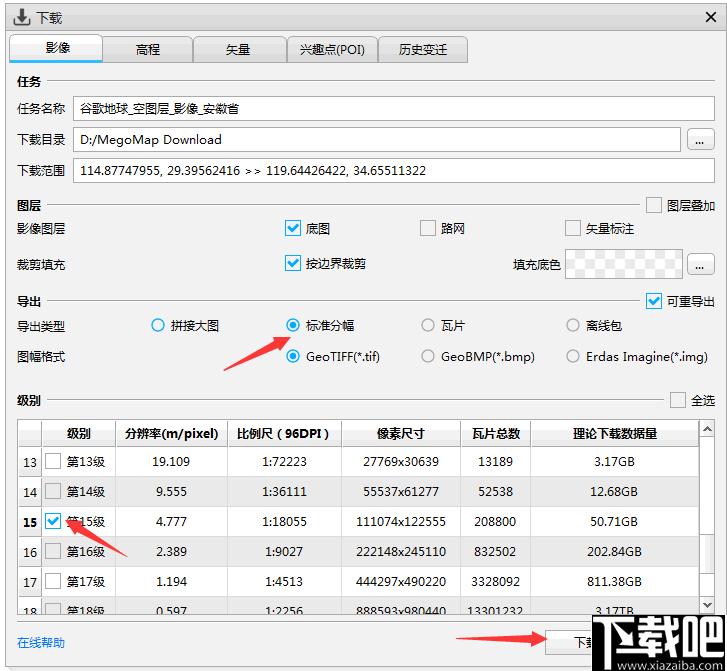
Task: Toggle the 按边界裁剪 checkbox
Action: tap(293, 263)
